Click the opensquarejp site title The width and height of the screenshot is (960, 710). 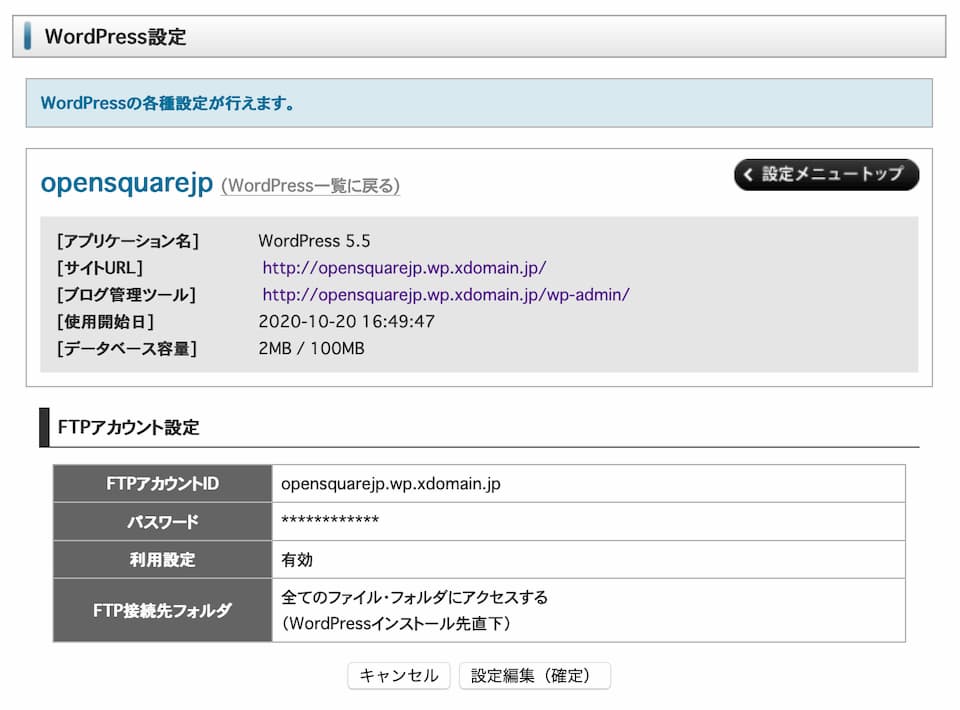(x=126, y=183)
